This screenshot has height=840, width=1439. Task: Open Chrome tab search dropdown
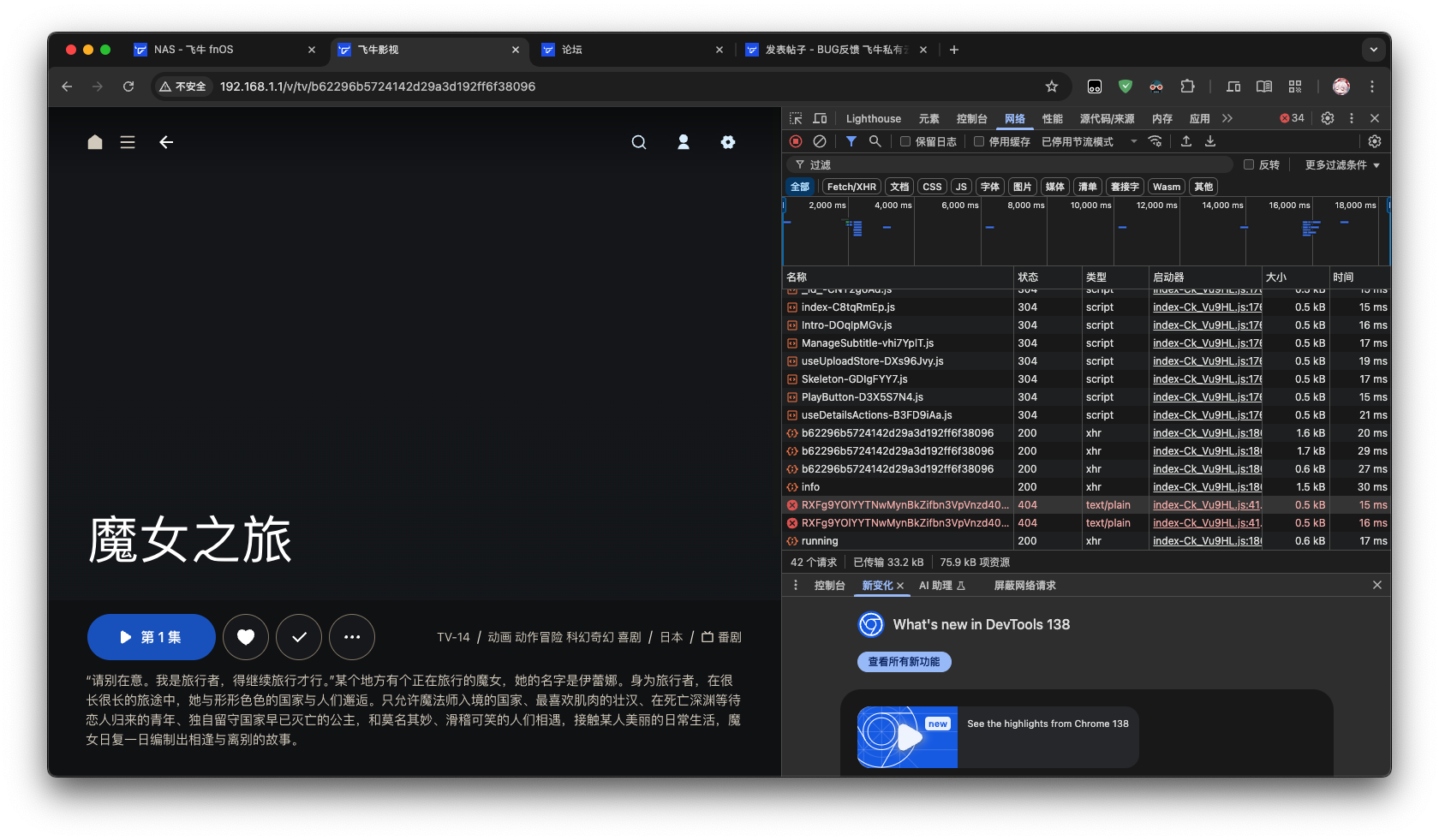coord(1374,50)
